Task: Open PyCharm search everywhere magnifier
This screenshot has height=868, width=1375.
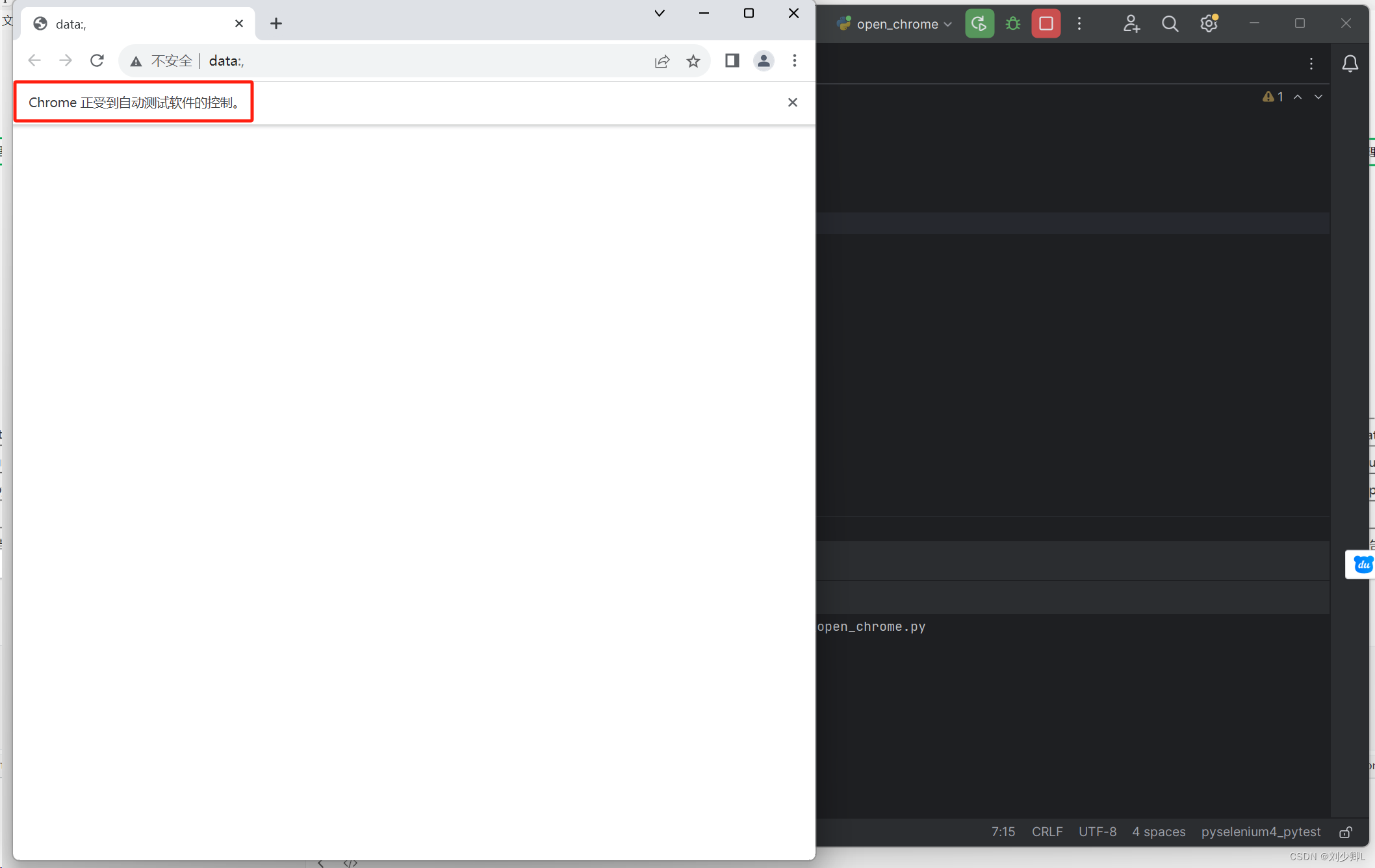Action: point(1170,24)
